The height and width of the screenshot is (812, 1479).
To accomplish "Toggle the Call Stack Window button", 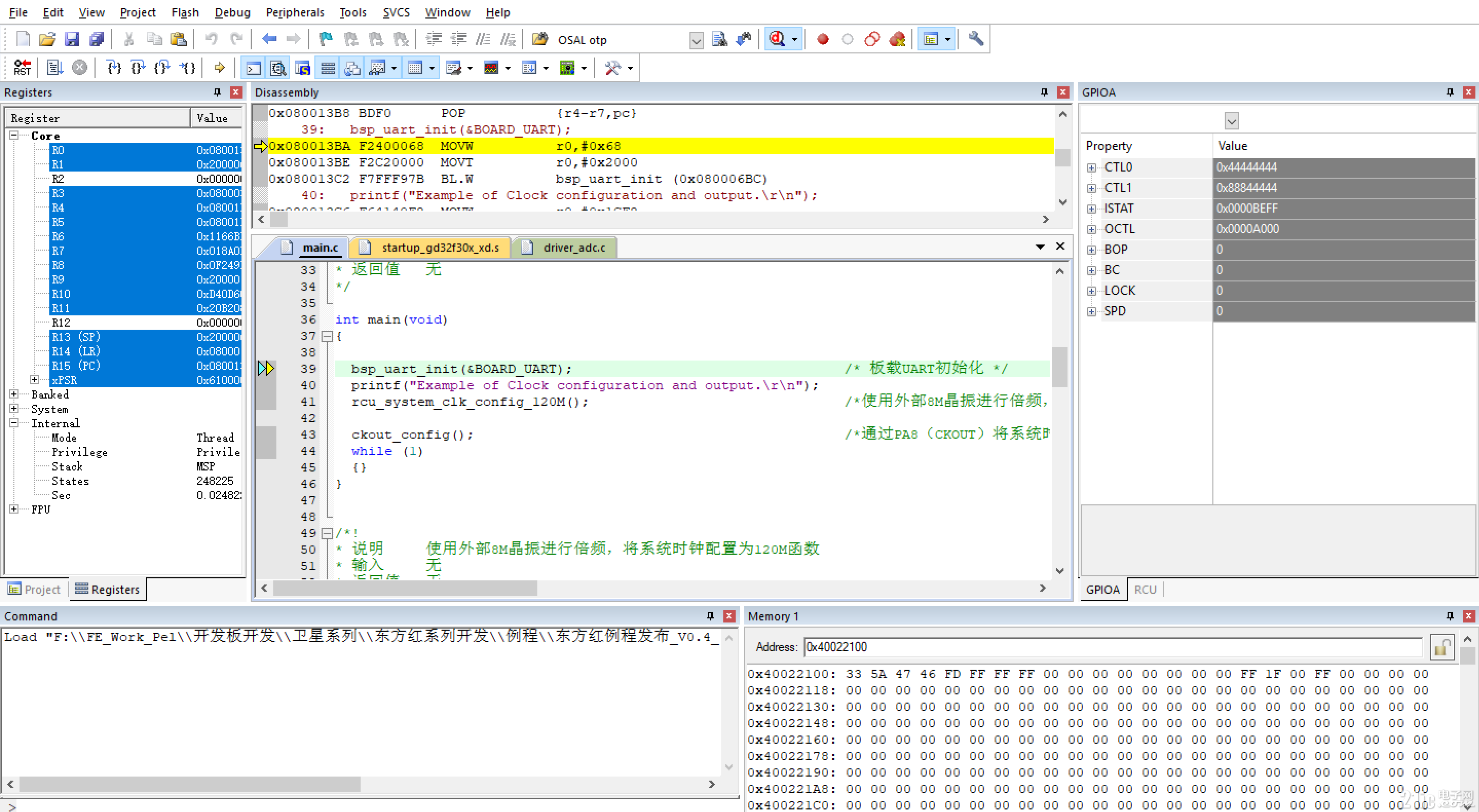I will click(352, 68).
